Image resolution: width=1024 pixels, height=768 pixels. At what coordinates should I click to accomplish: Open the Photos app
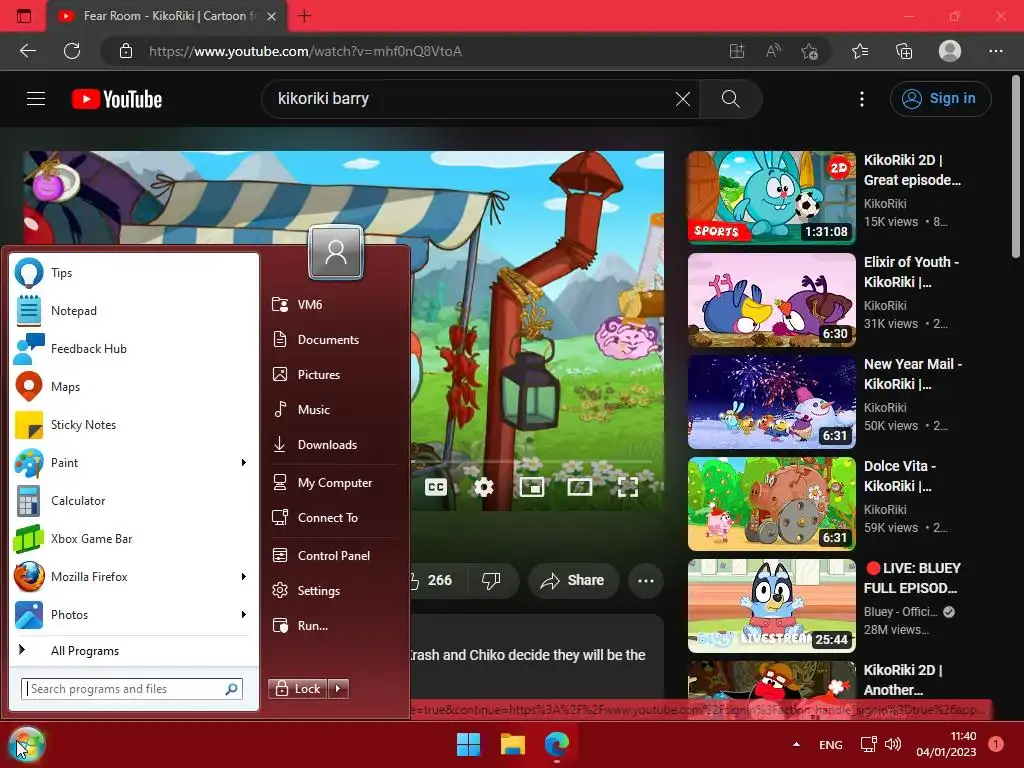click(124, 615)
